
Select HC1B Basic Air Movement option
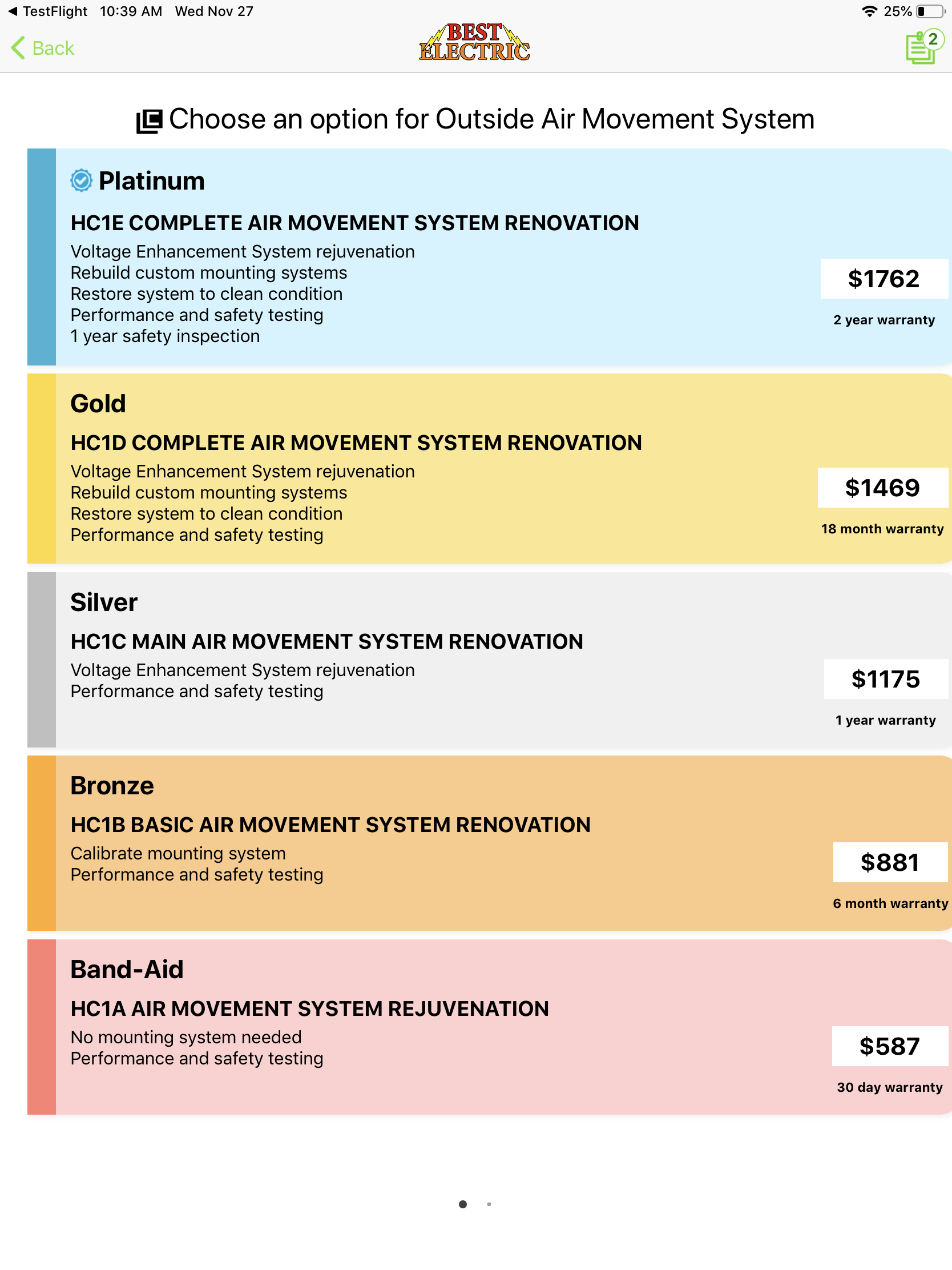[x=330, y=825]
